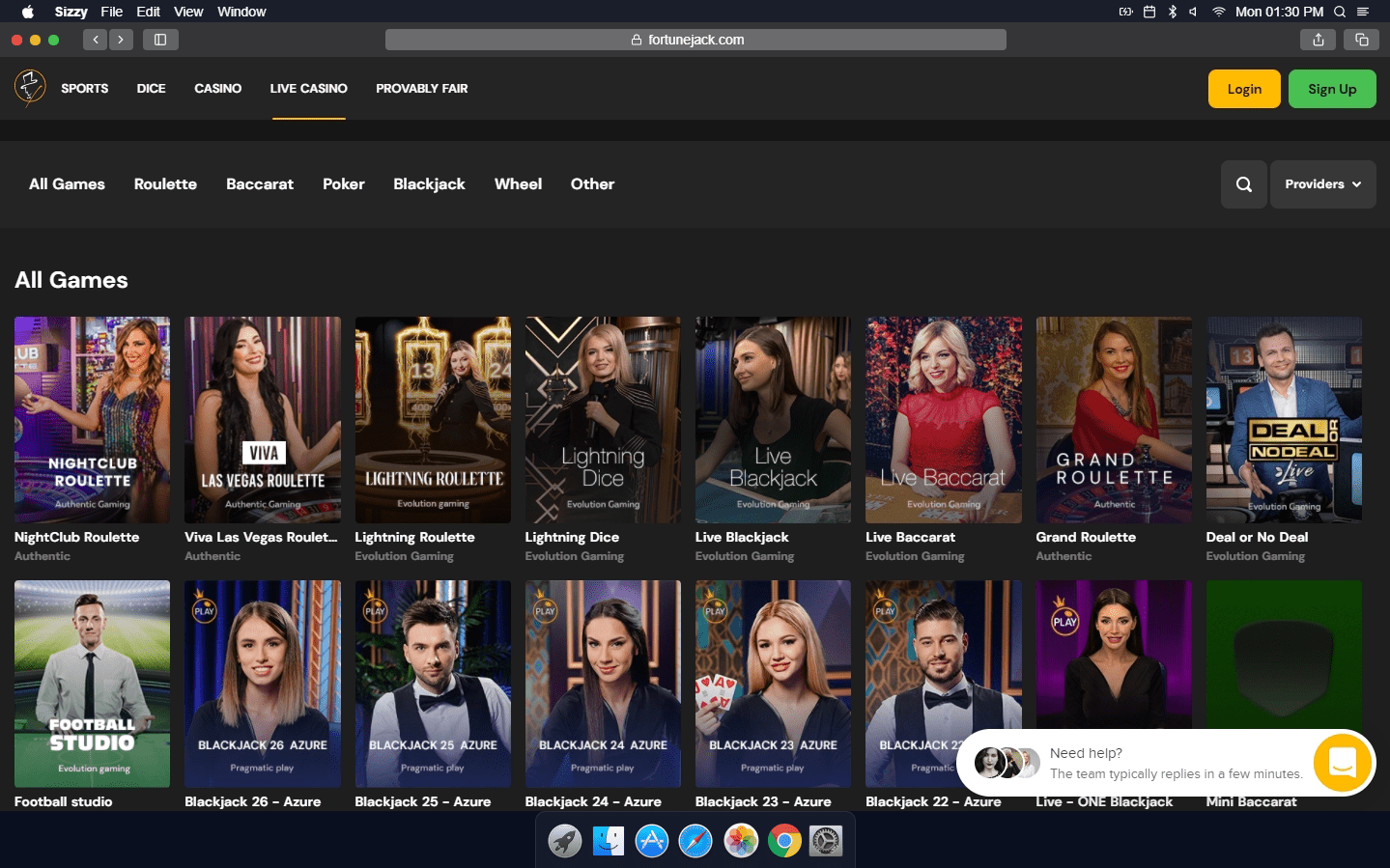Launch the Lightning Dice game tile
The image size is (1390, 868).
[603, 420]
